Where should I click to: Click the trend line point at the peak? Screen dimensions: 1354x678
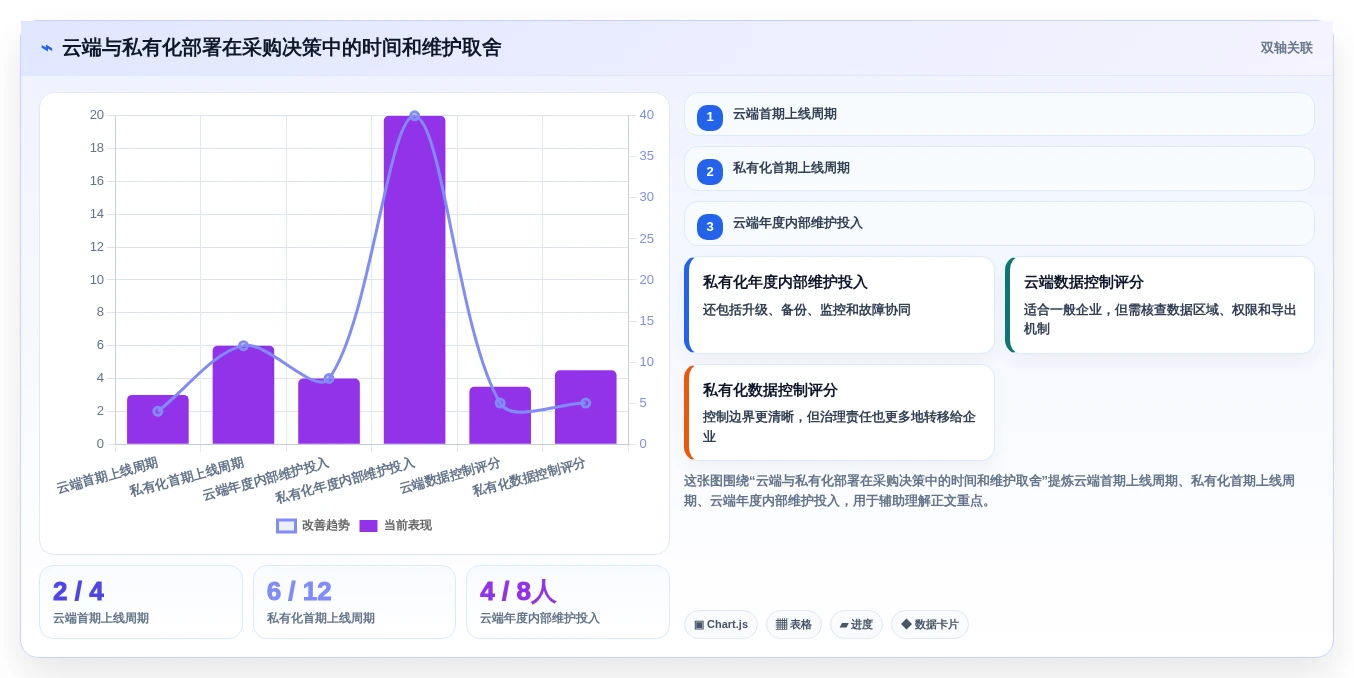[x=414, y=116]
